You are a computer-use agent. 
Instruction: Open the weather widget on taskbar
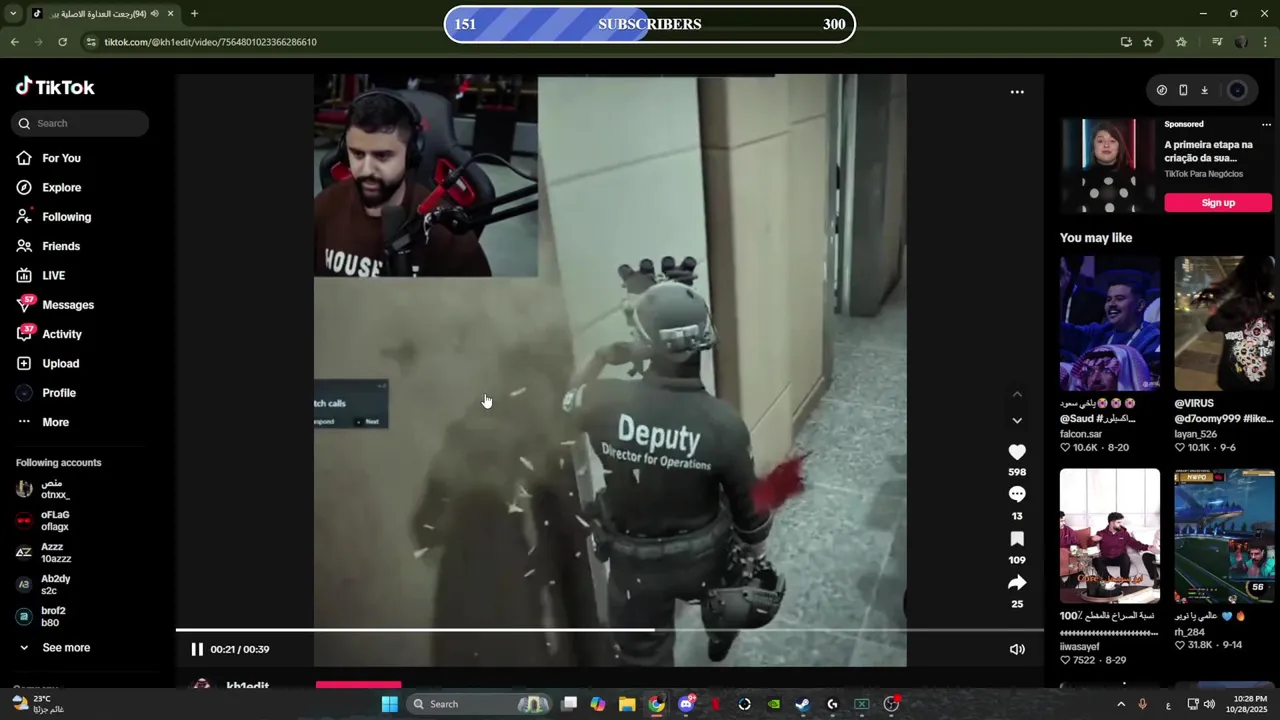[38, 704]
